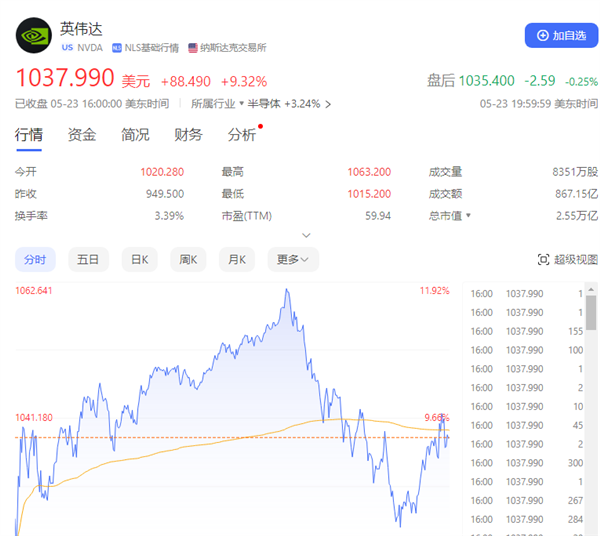Select the 月K chart period
The image size is (600, 536).
click(x=236, y=259)
